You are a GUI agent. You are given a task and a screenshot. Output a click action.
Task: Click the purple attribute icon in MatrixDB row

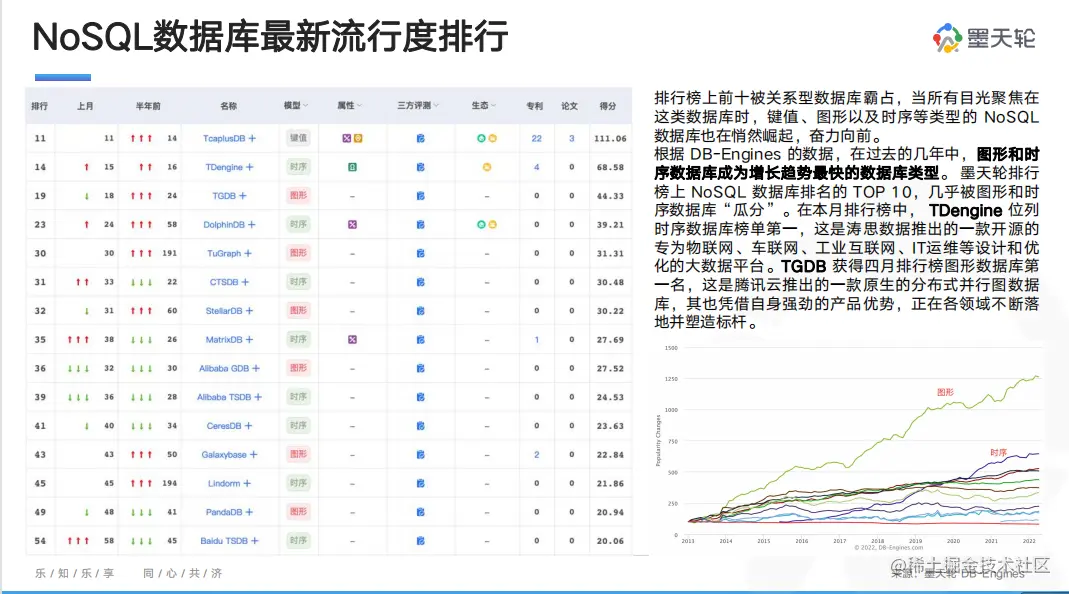coord(352,340)
